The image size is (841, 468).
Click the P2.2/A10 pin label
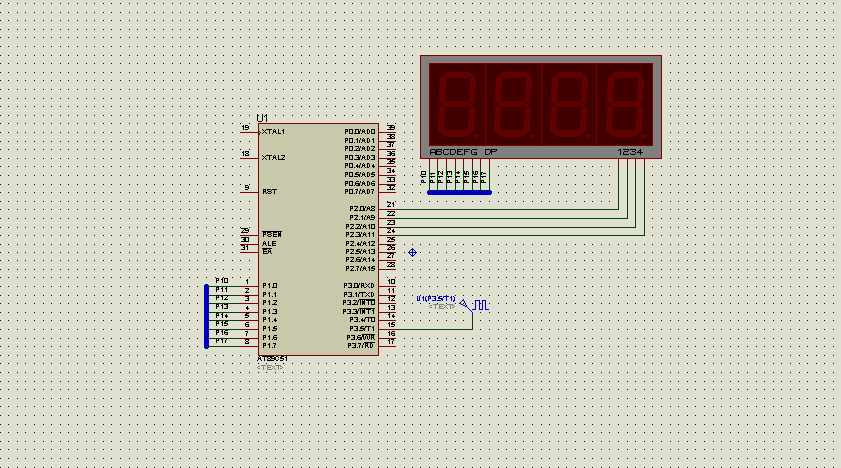[360, 226]
